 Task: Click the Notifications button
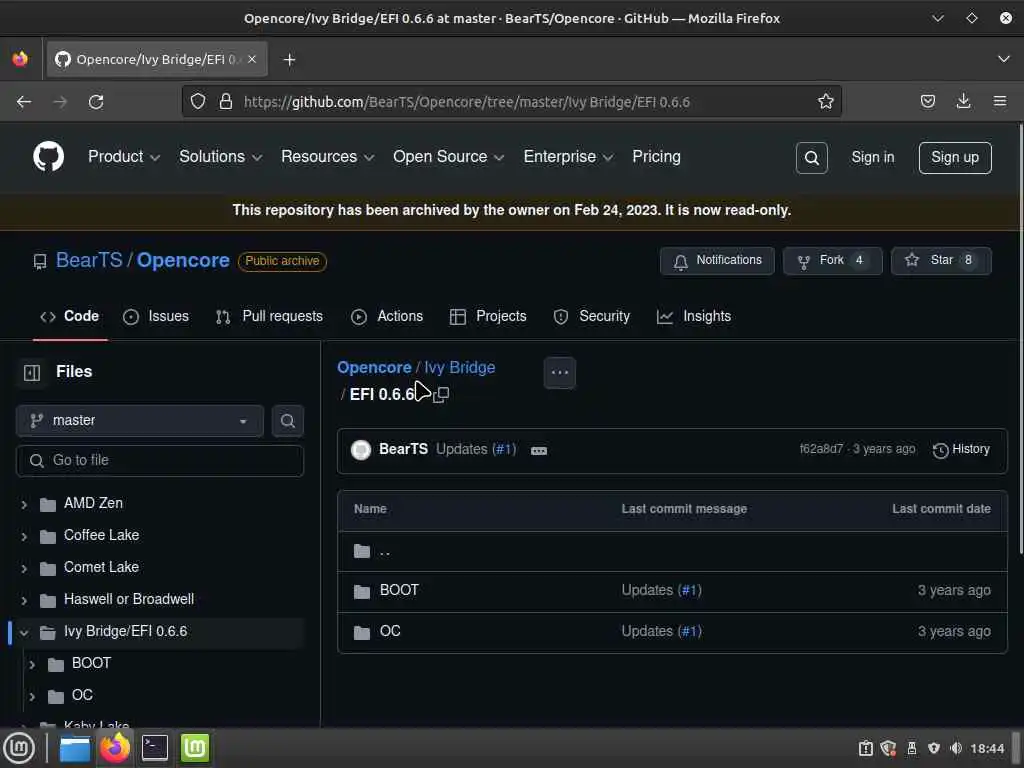click(x=717, y=261)
